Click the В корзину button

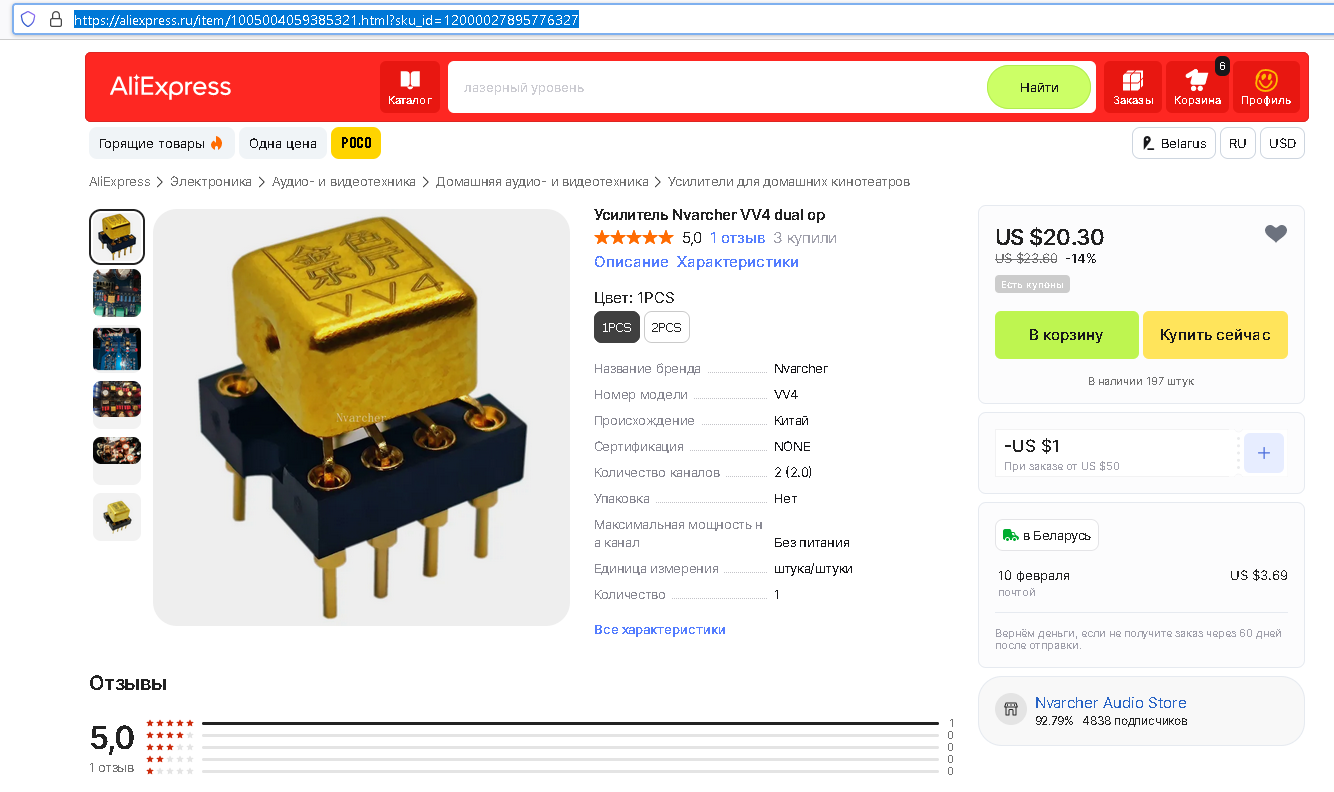coord(1066,335)
